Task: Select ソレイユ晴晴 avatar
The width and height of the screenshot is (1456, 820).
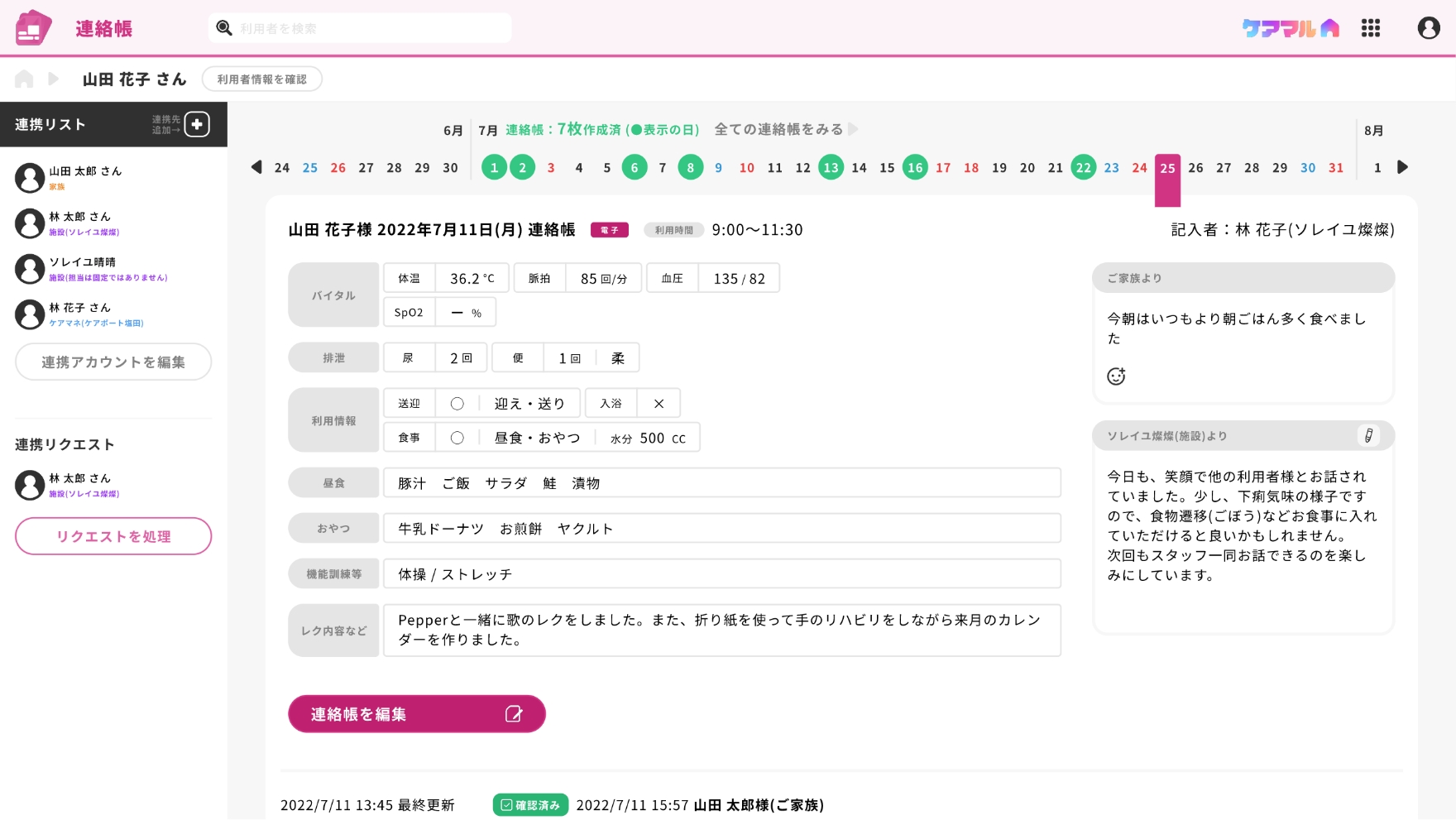Action: point(30,269)
